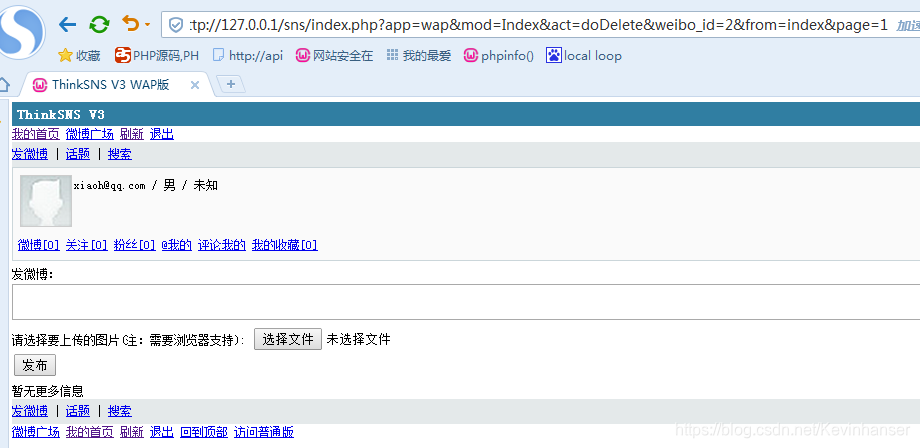Click xiaoh@qq.com user text
Screen dimensions: 920x448
[109, 185]
